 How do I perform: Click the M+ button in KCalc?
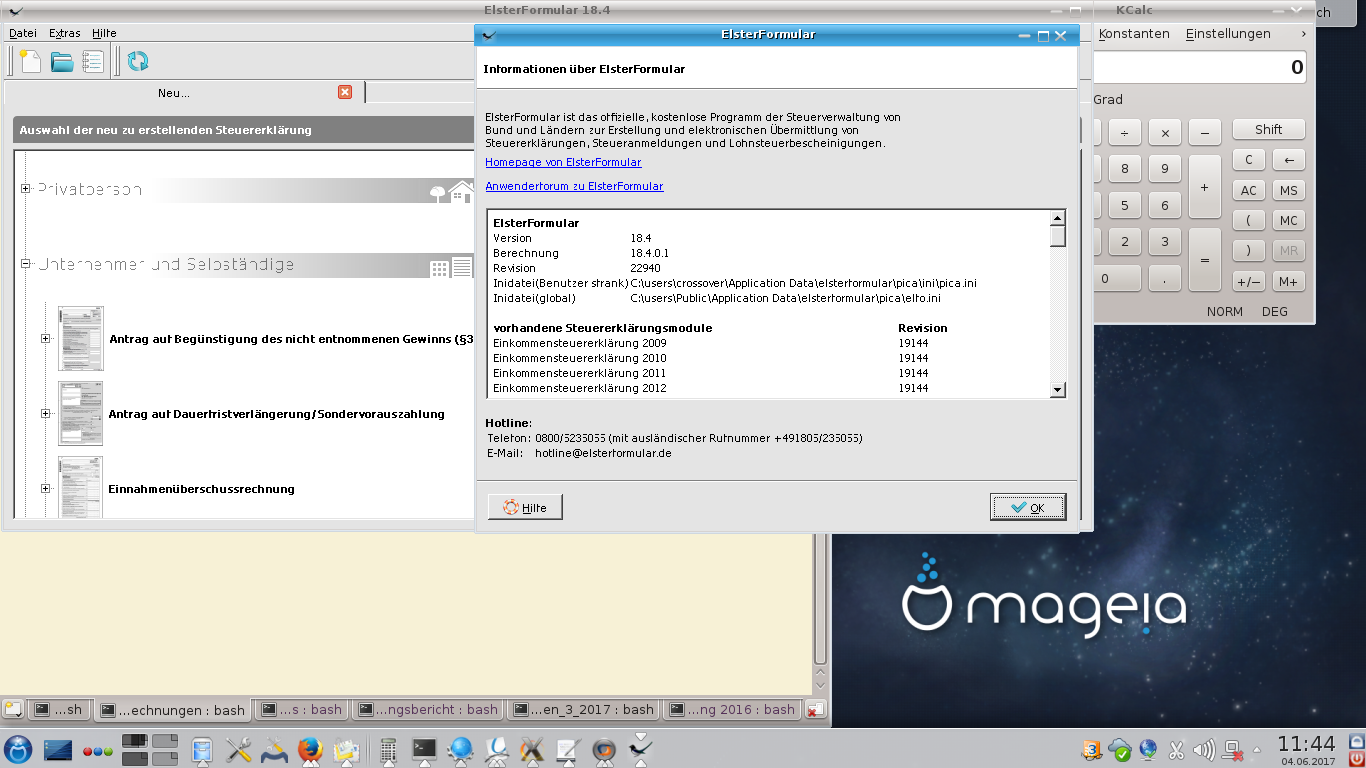pyautogui.click(x=1288, y=281)
